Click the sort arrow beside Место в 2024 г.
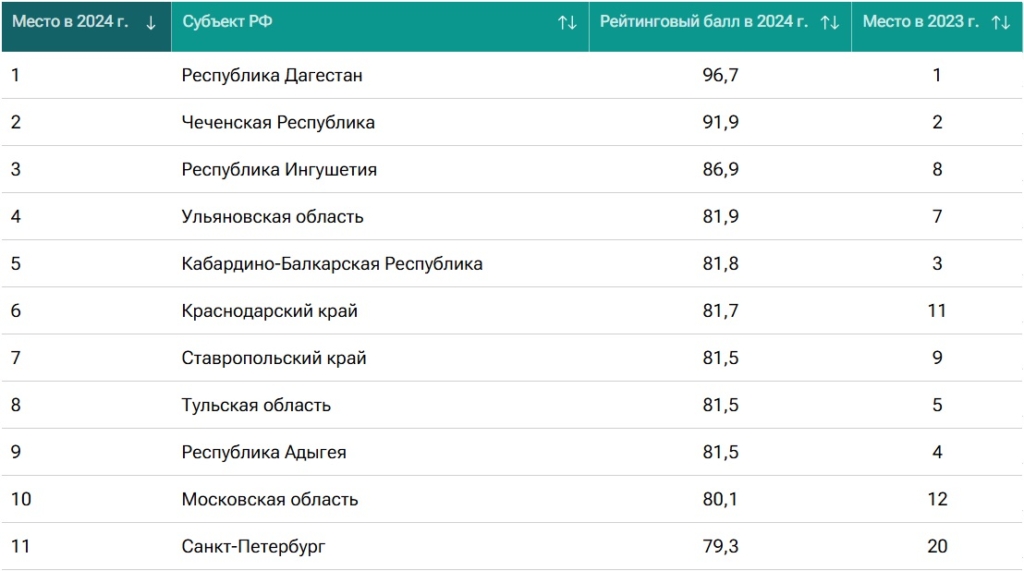The height and width of the screenshot is (571, 1024). pos(151,23)
